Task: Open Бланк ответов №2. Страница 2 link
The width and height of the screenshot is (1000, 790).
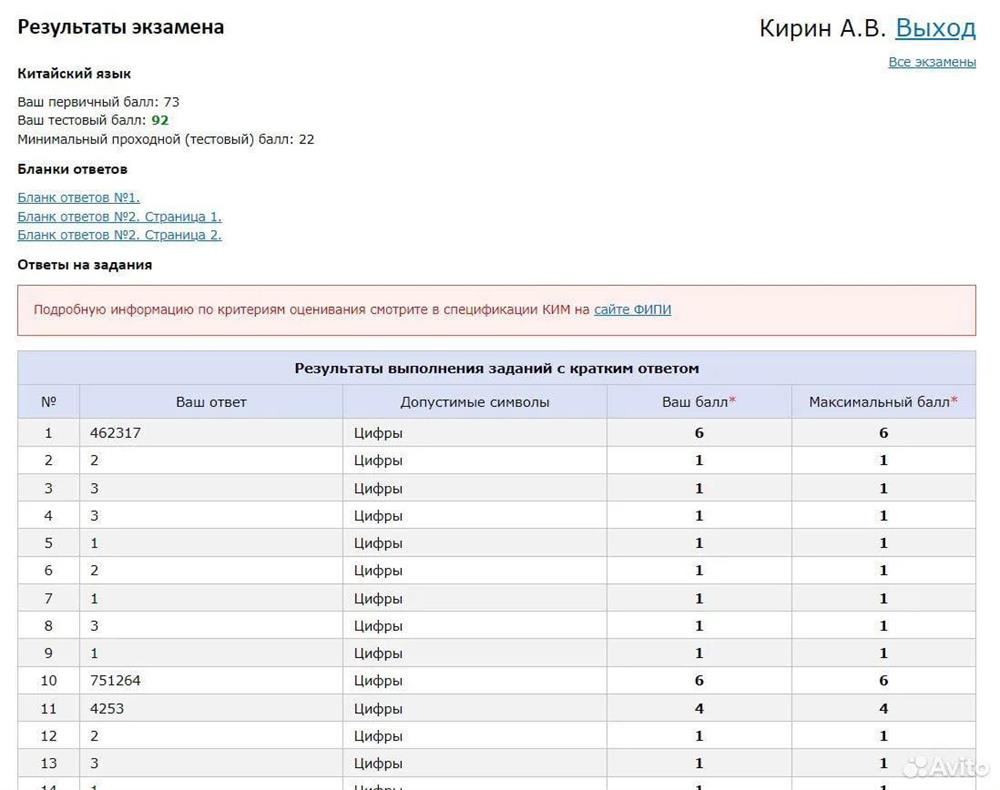Action: click(119, 235)
